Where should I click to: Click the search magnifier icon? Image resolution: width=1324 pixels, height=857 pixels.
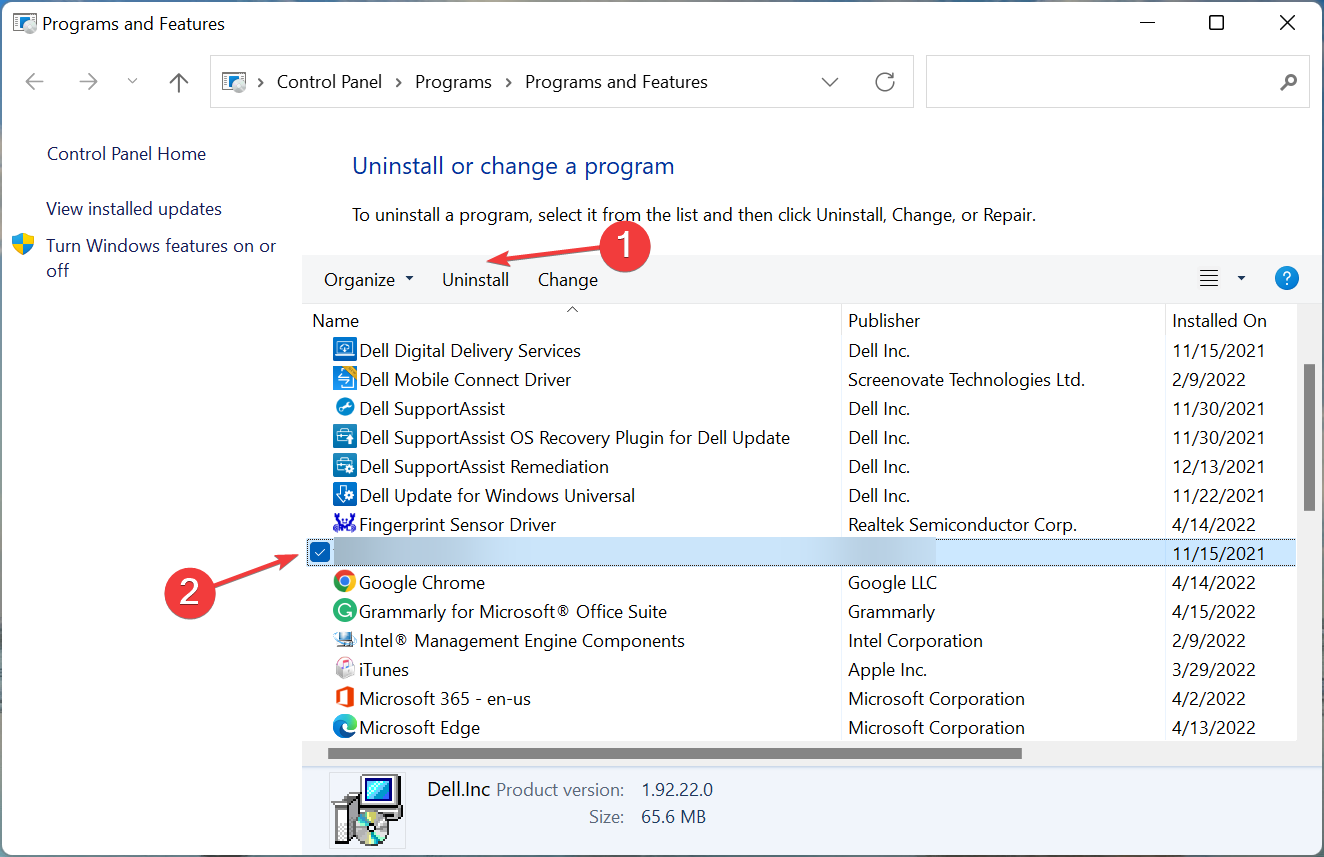(1288, 82)
